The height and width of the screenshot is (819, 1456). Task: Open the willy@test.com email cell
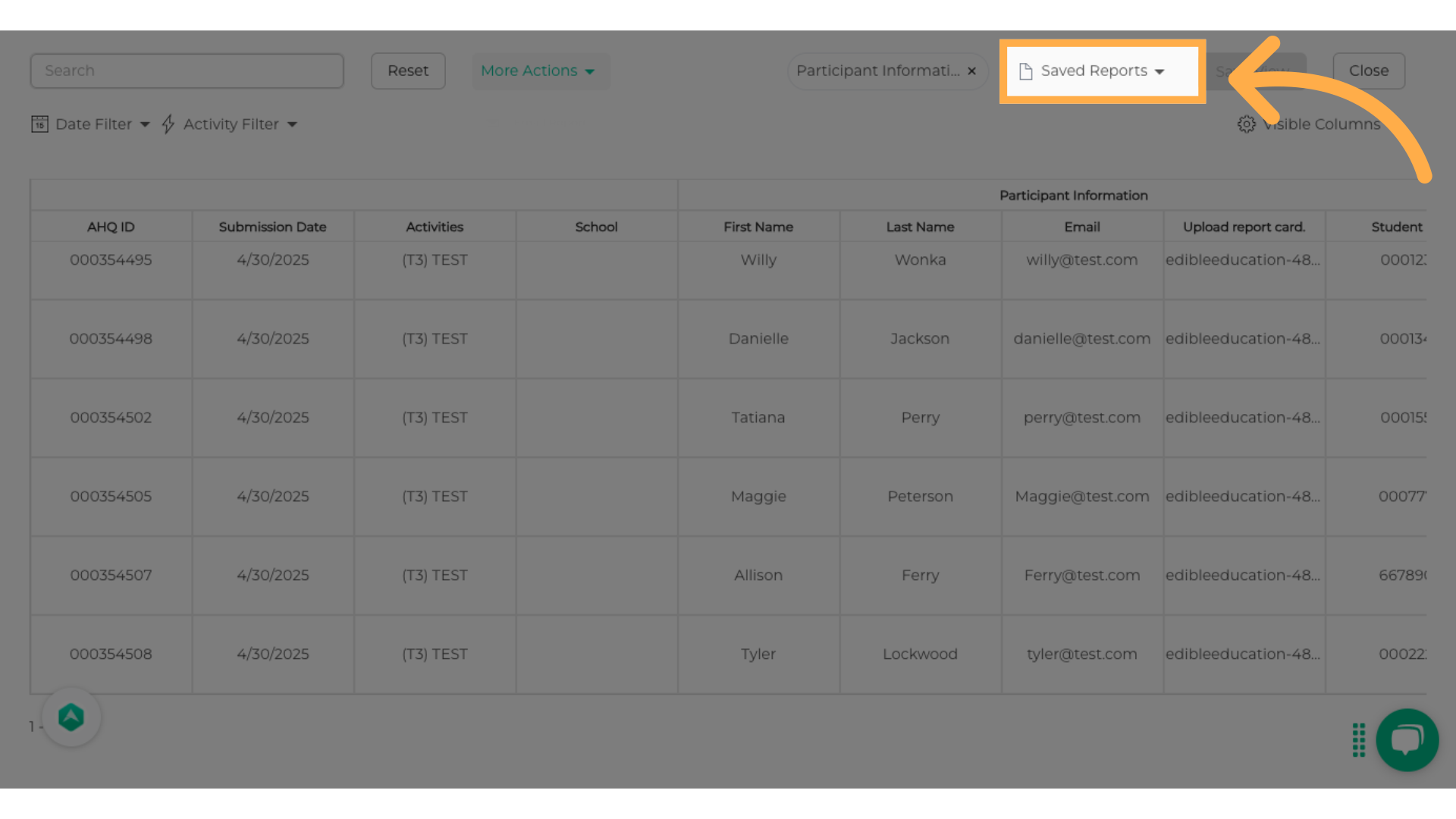coord(1081,260)
